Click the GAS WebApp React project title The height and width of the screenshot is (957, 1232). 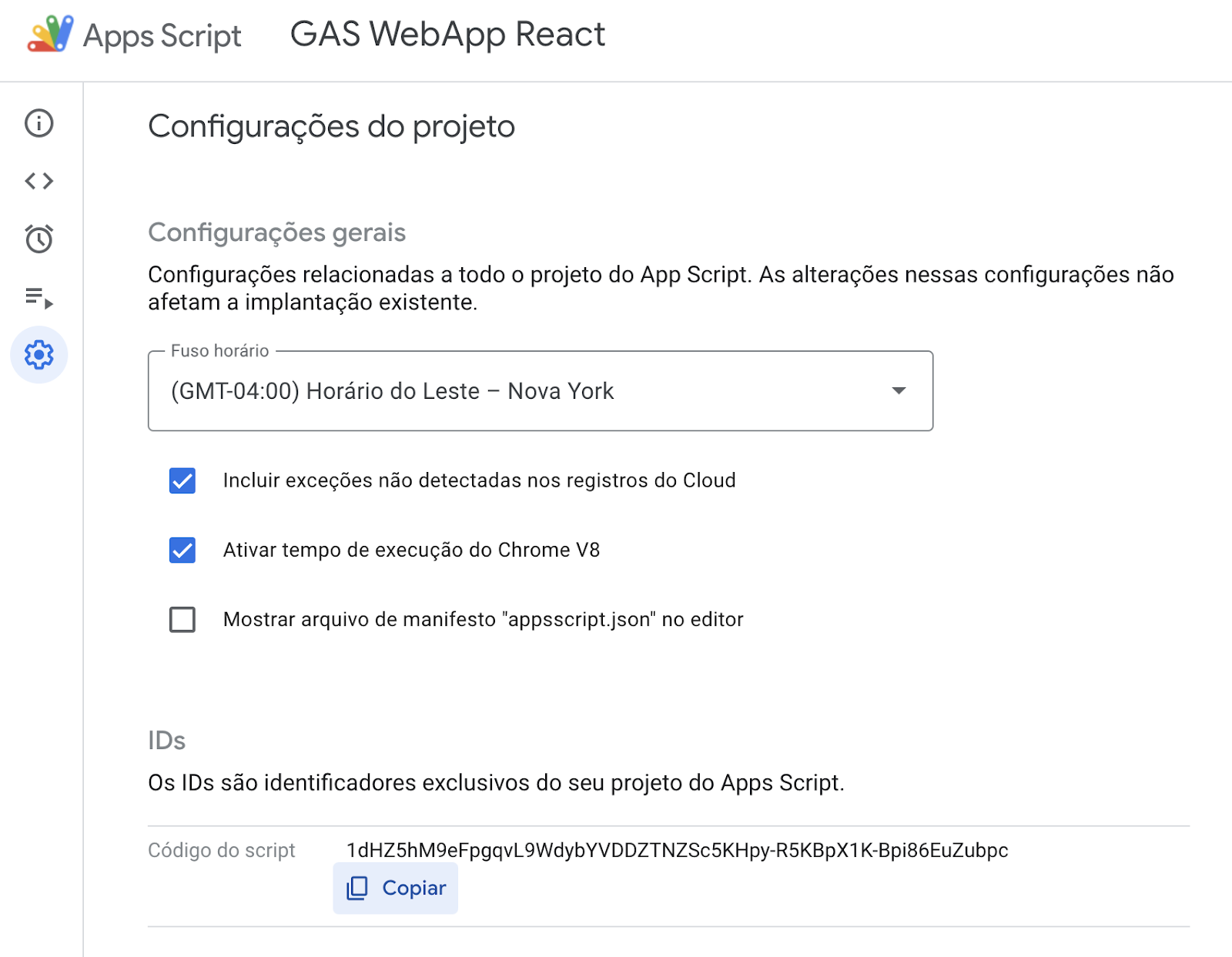(x=447, y=35)
